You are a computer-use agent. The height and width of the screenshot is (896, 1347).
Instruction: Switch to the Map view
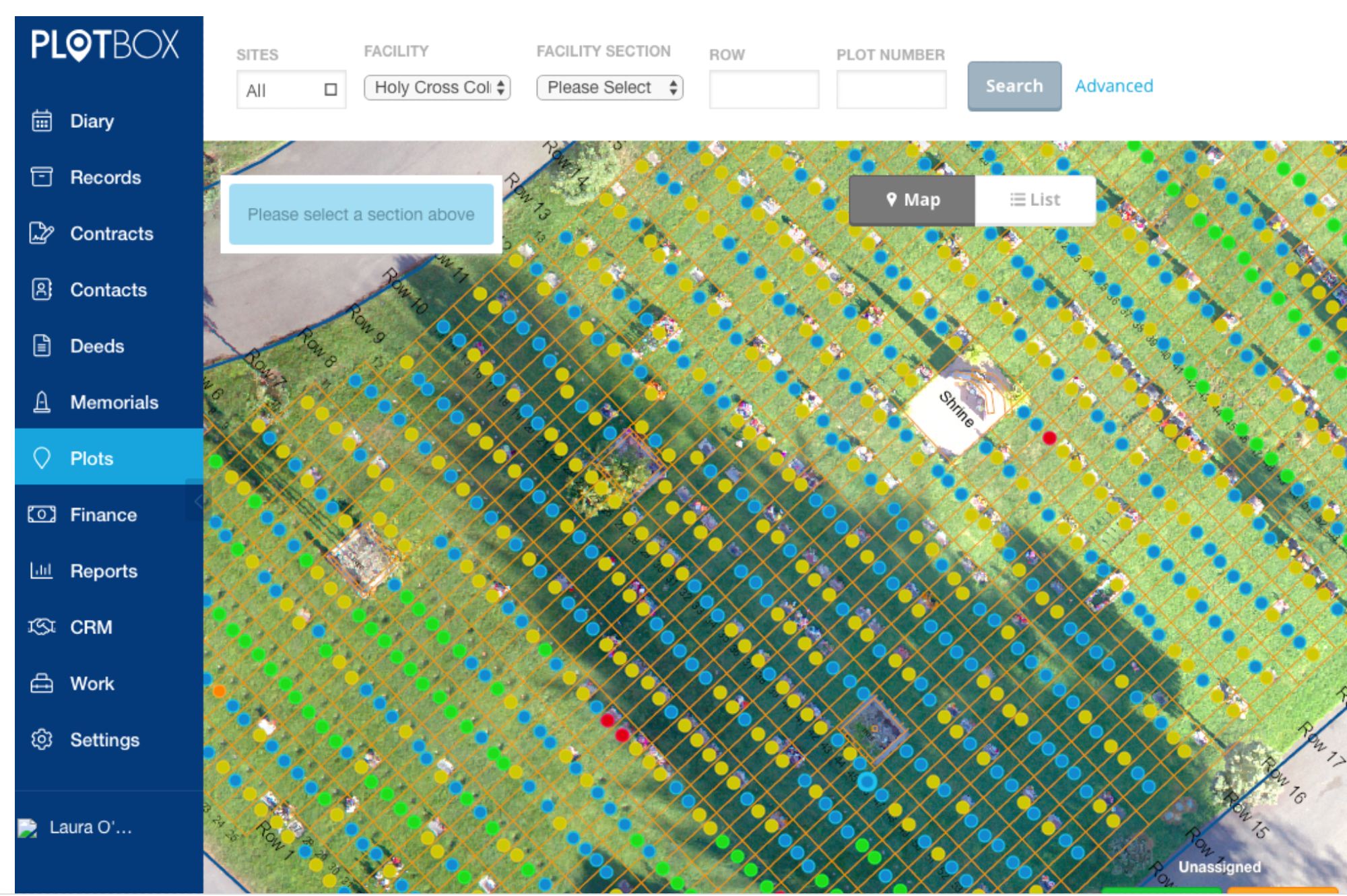[912, 200]
